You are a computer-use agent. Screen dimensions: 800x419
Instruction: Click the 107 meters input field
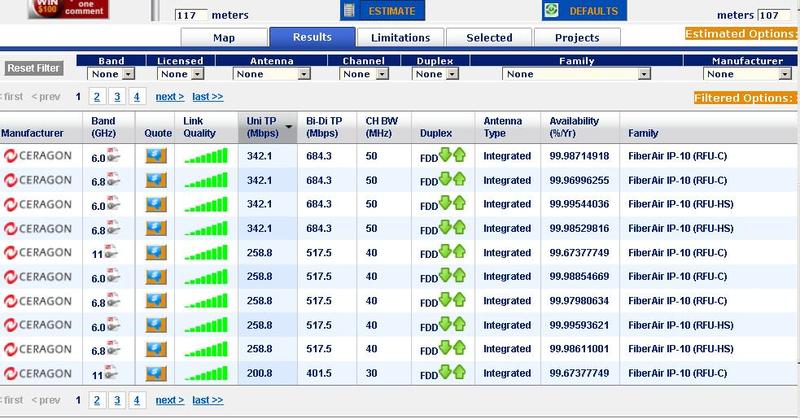(x=775, y=15)
